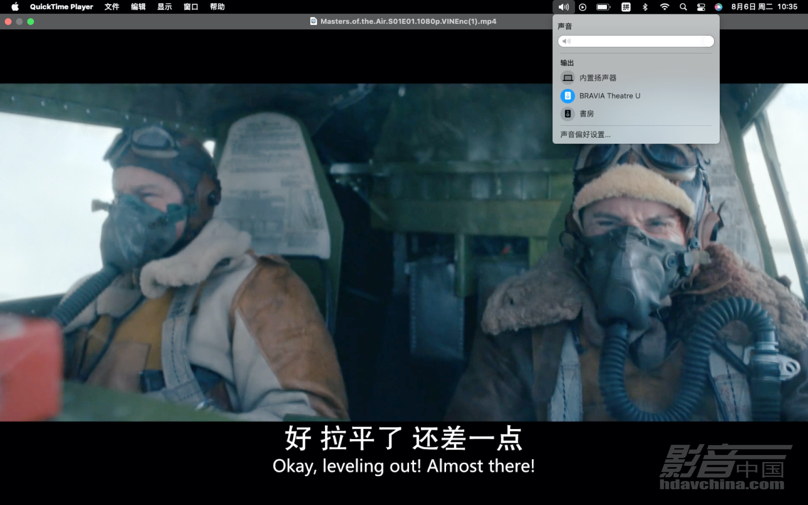Screen dimensions: 808x505
Task: Open the 编辑 menu
Action: tap(138, 7)
